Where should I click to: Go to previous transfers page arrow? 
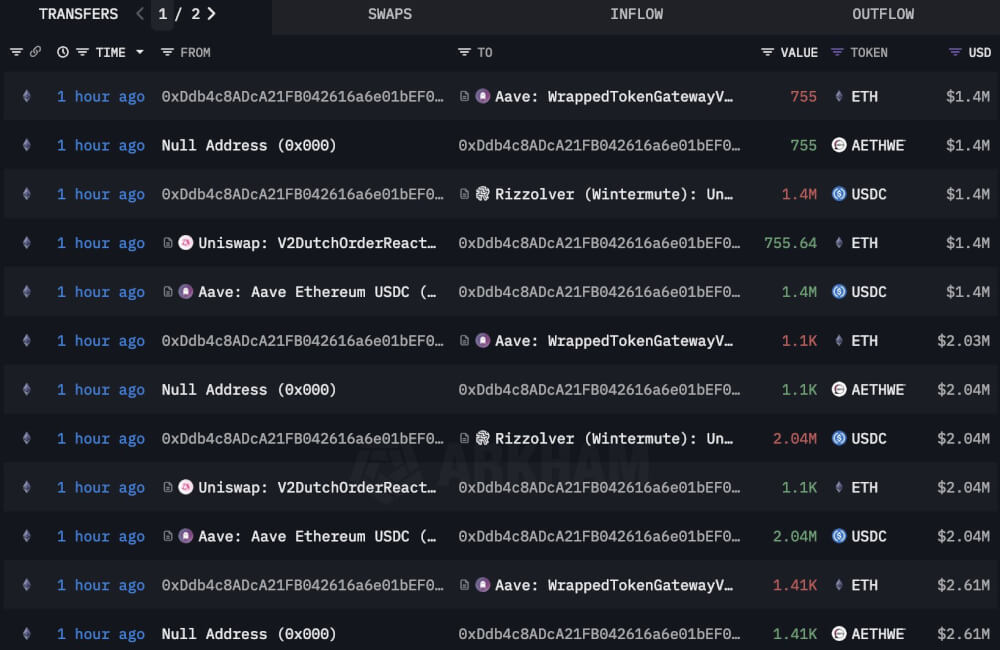tap(140, 13)
